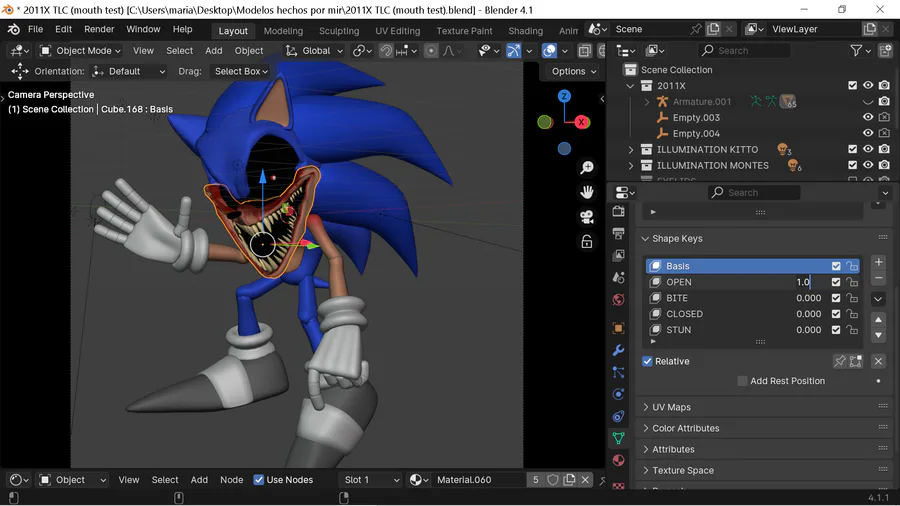Viewport: 900px width, 506px height.
Task: Open the Material properties sphere icon
Action: click(618, 460)
